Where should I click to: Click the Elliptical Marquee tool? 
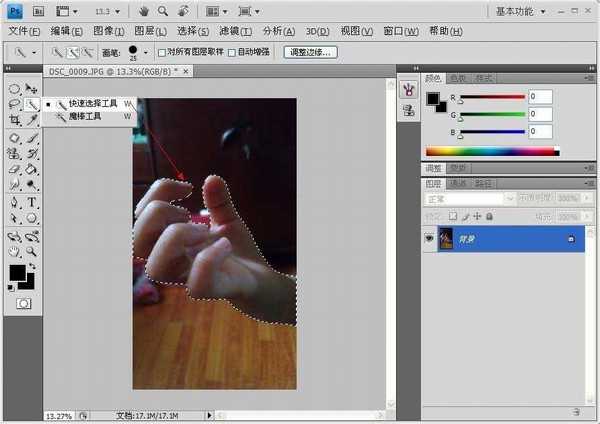pos(15,89)
